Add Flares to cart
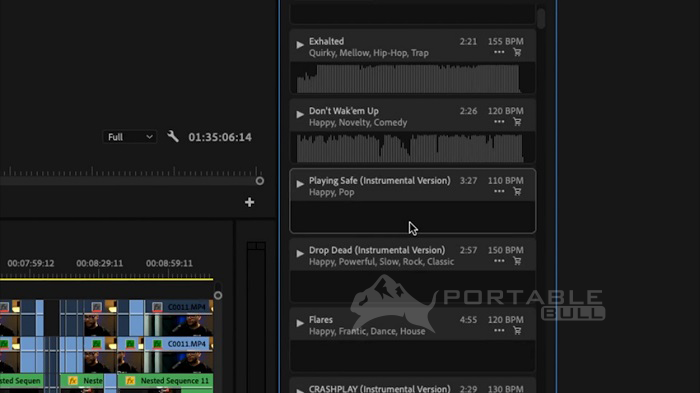Viewport: 700px width, 393px height. pyautogui.click(x=517, y=331)
